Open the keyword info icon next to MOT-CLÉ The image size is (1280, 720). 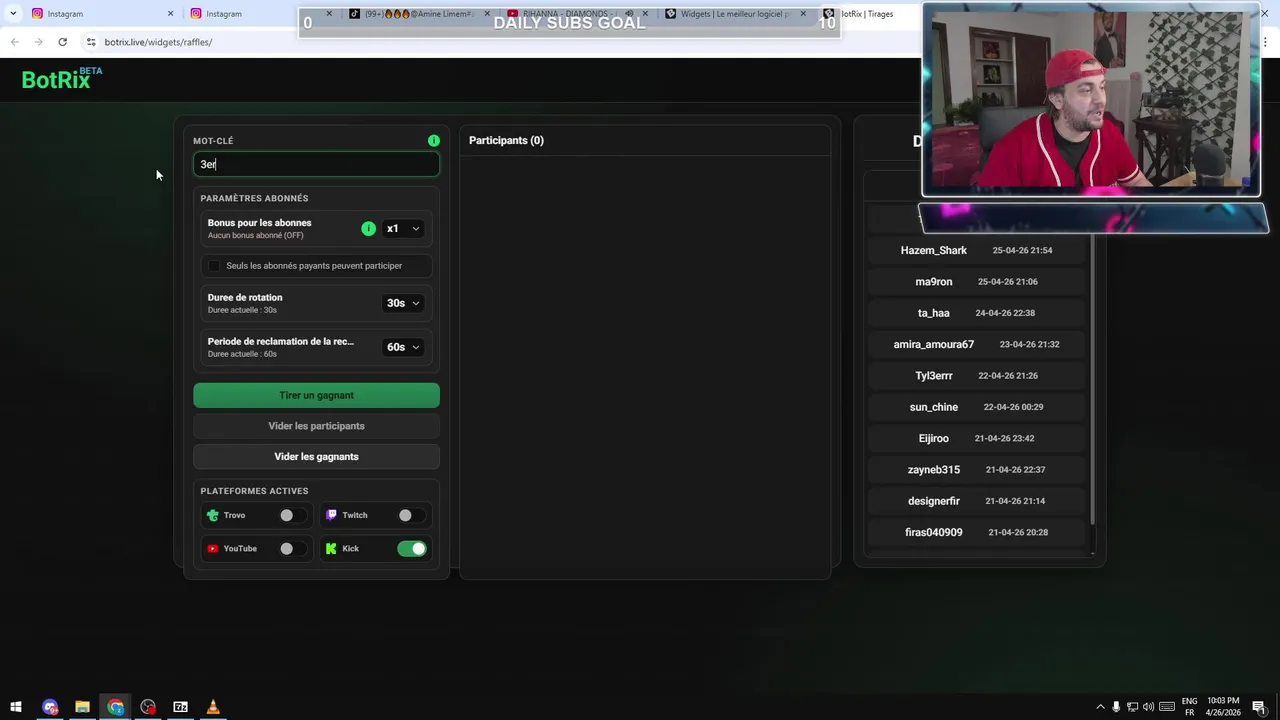pyautogui.click(x=434, y=141)
